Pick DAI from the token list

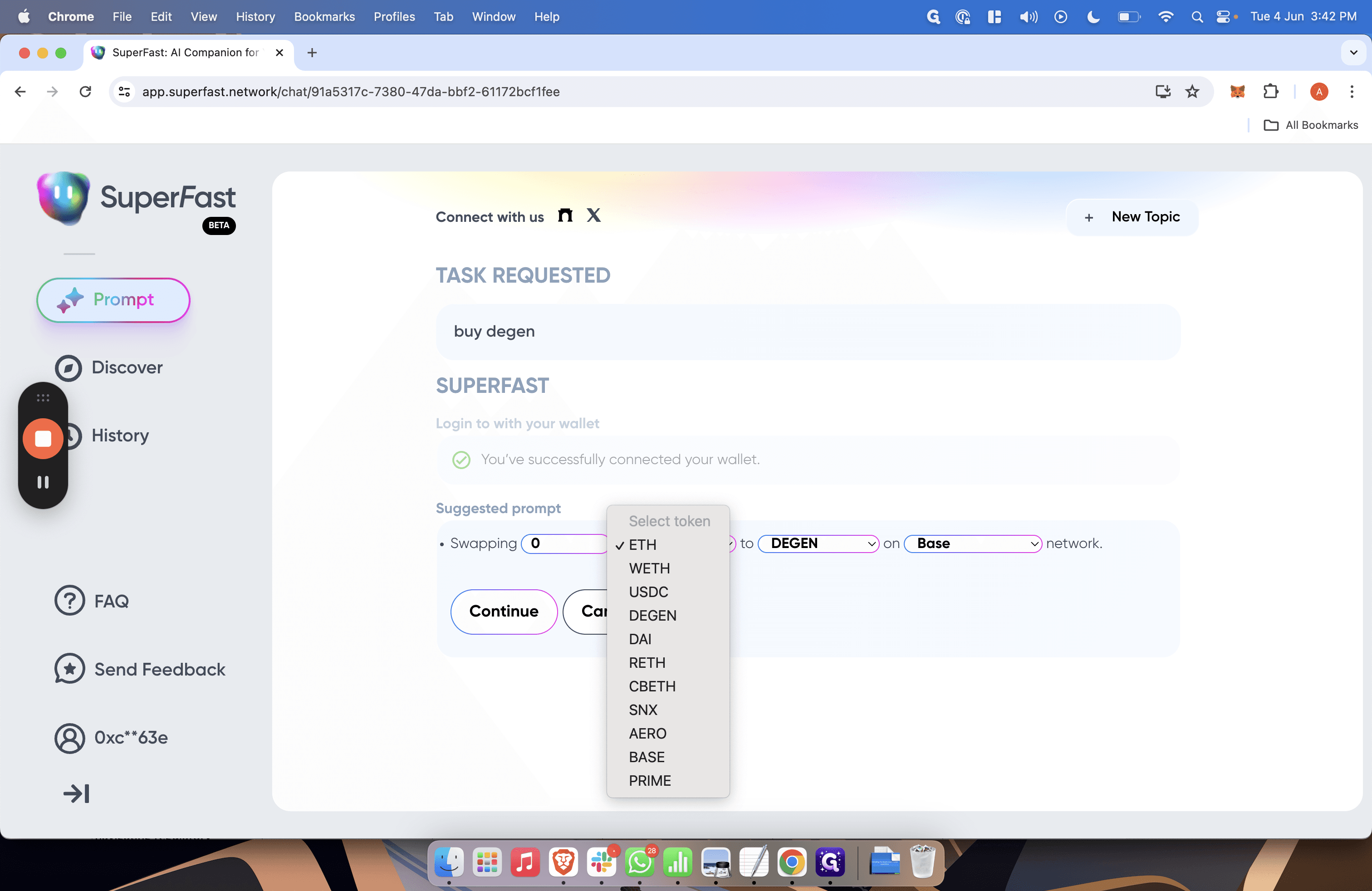click(x=668, y=639)
